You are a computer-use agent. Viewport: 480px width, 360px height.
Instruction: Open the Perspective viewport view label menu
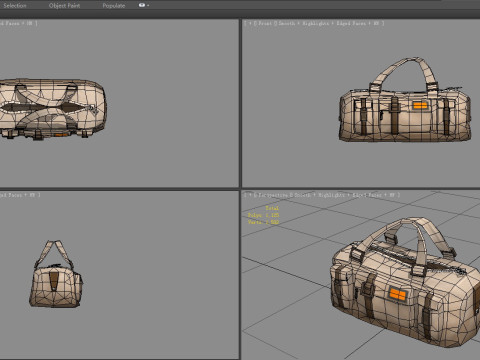coord(273,195)
